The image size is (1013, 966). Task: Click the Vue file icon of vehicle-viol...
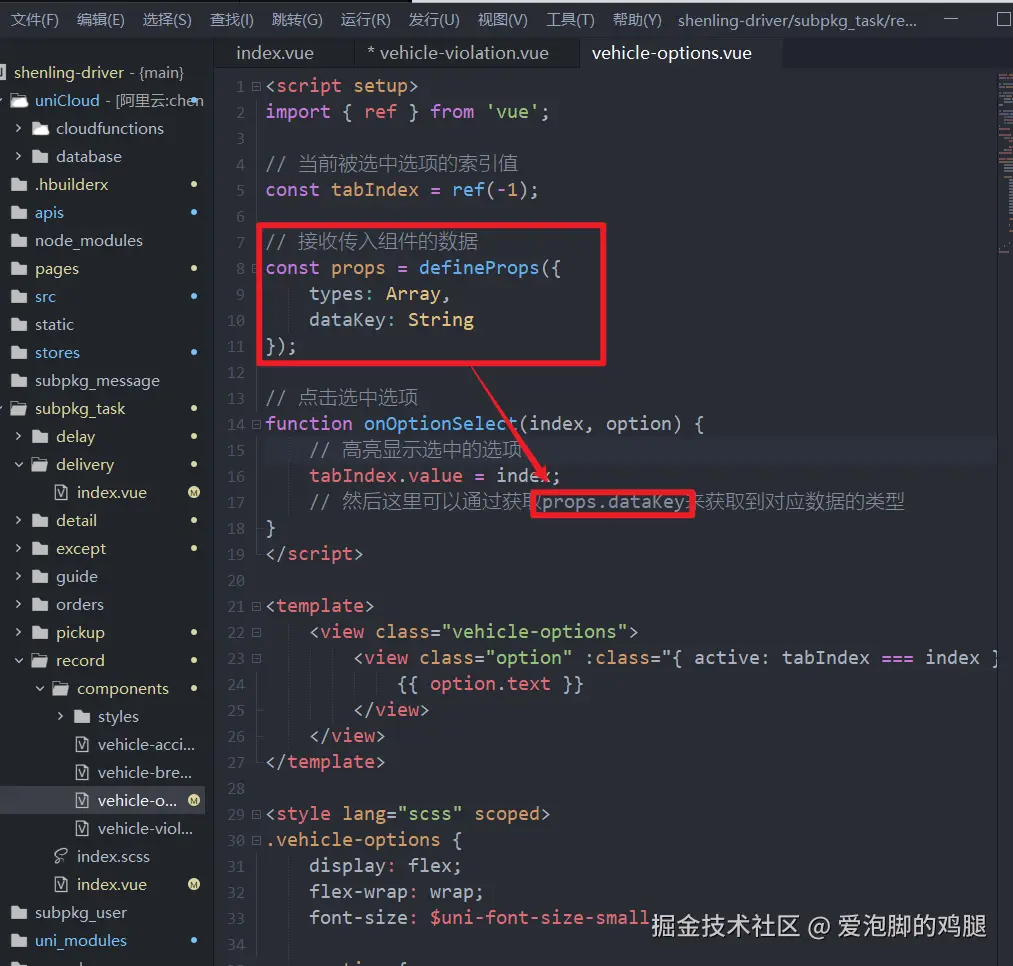pos(82,828)
